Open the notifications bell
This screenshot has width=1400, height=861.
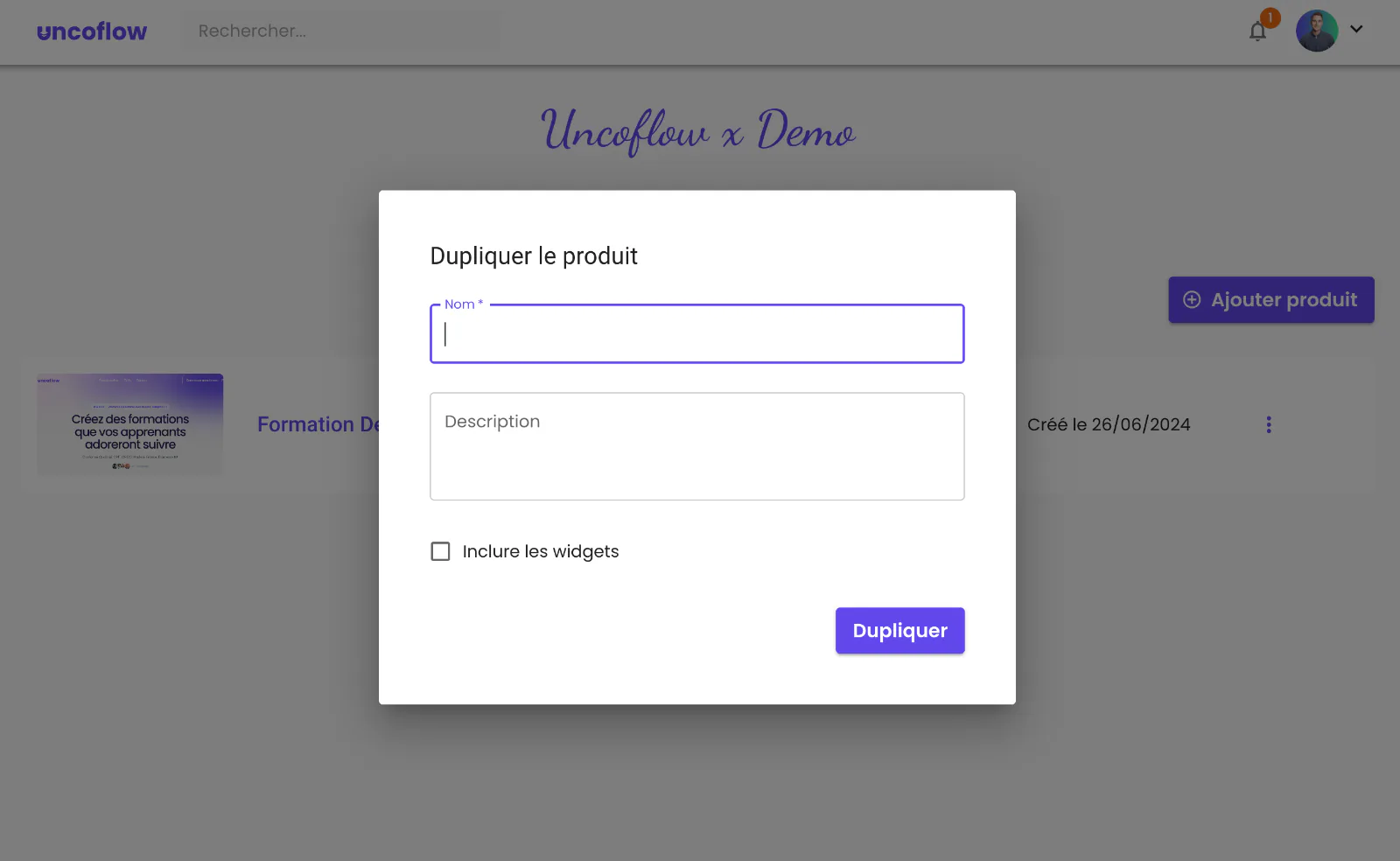tap(1257, 31)
